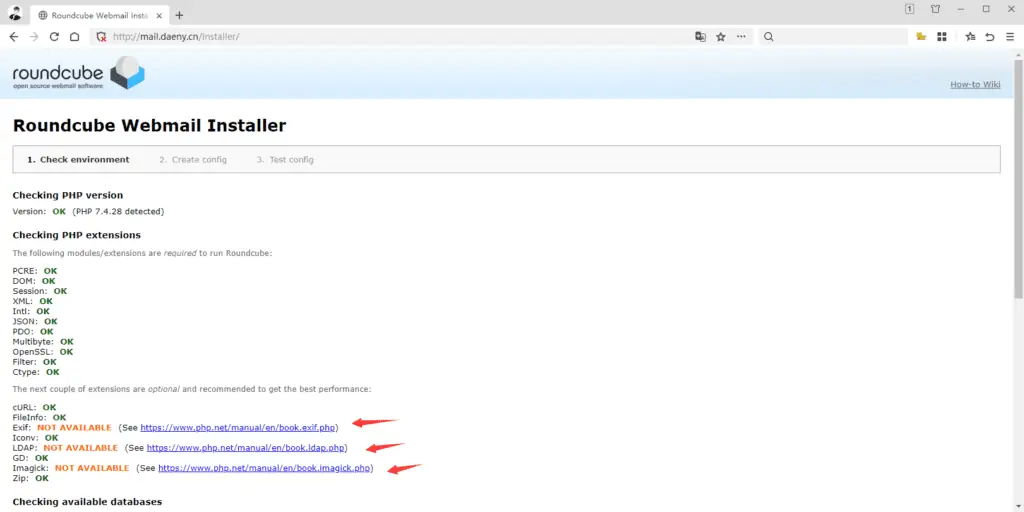Click the browser back arrow
This screenshot has width=1024, height=512.
click(x=14, y=37)
